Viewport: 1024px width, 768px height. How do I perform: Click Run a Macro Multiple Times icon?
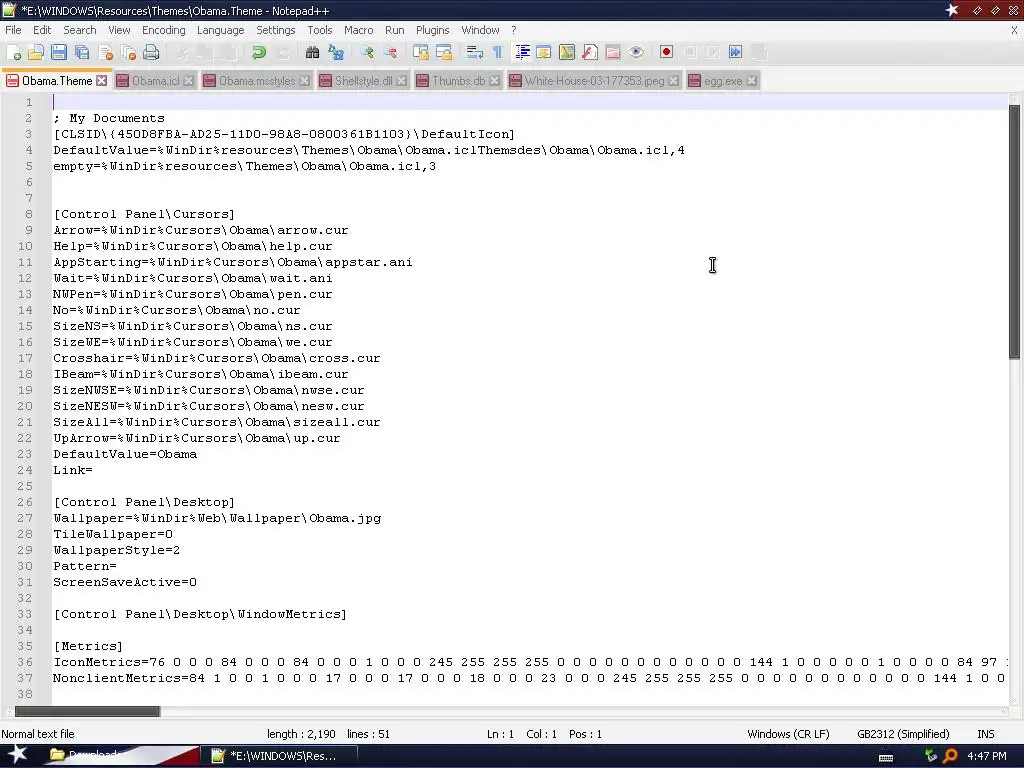pyautogui.click(x=735, y=53)
